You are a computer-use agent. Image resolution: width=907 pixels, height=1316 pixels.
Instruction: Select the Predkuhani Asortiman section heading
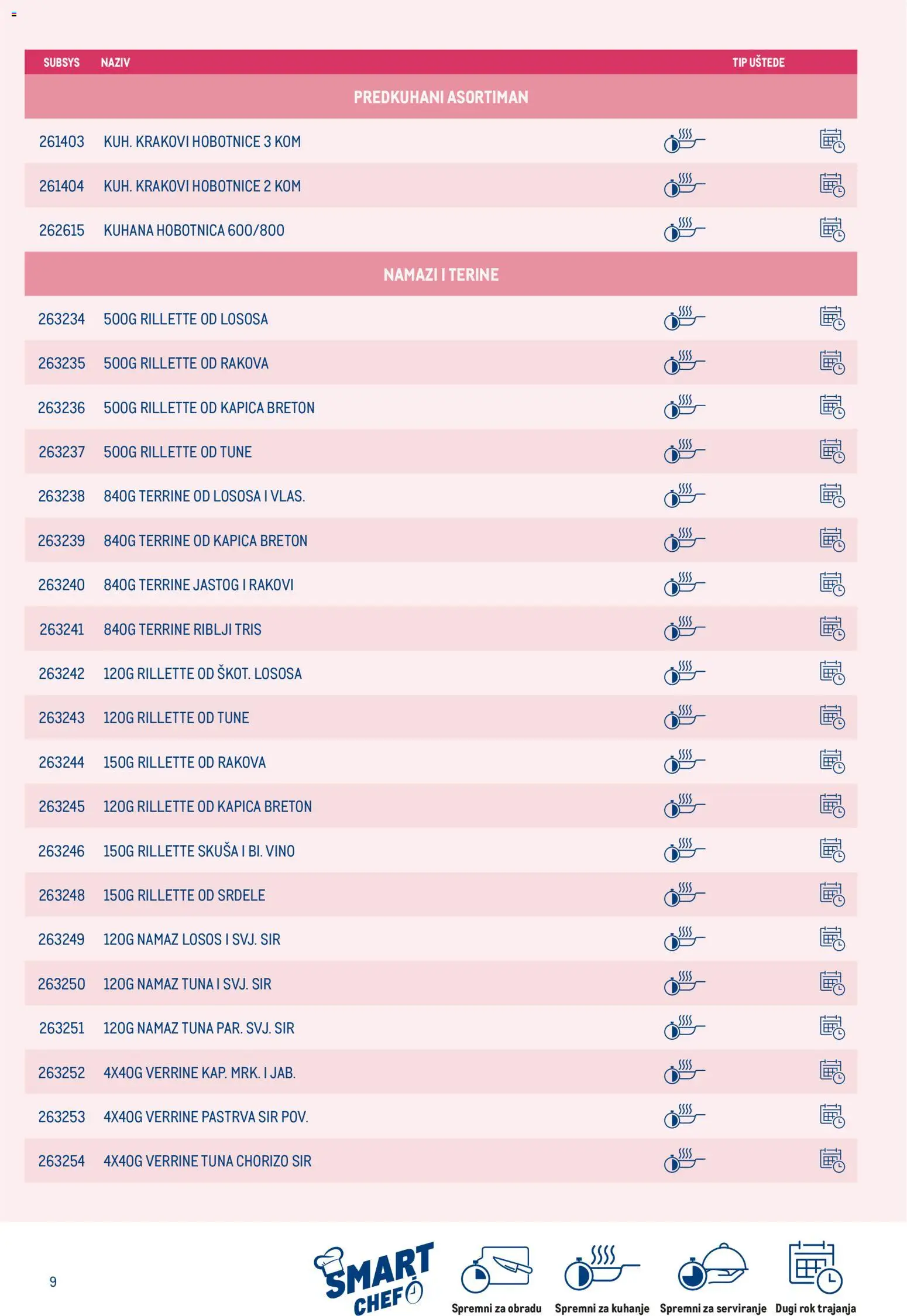pyautogui.click(x=441, y=97)
